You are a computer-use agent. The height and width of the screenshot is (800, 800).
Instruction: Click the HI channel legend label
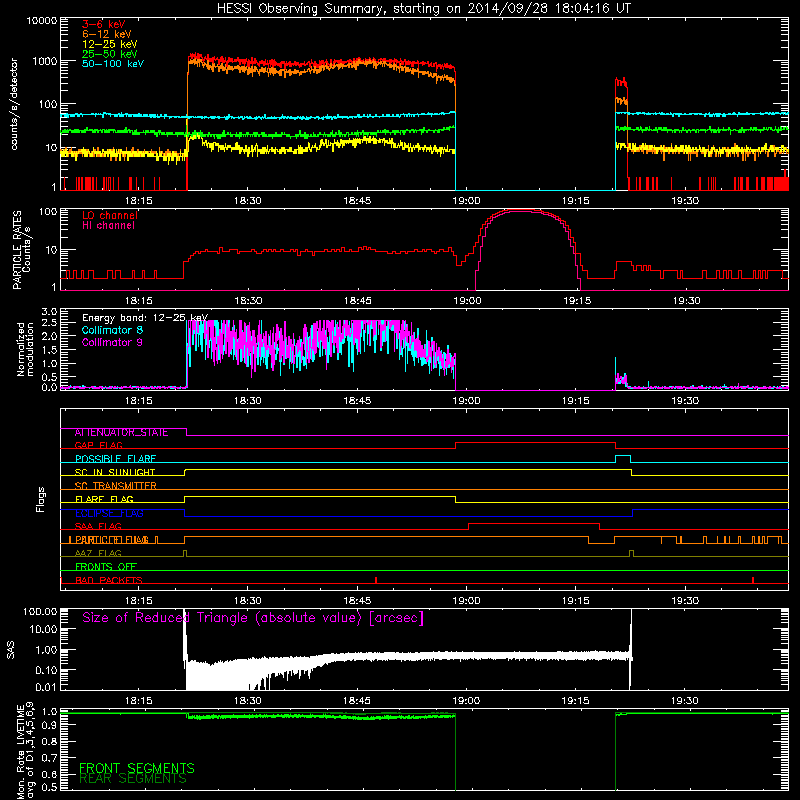pos(109,226)
